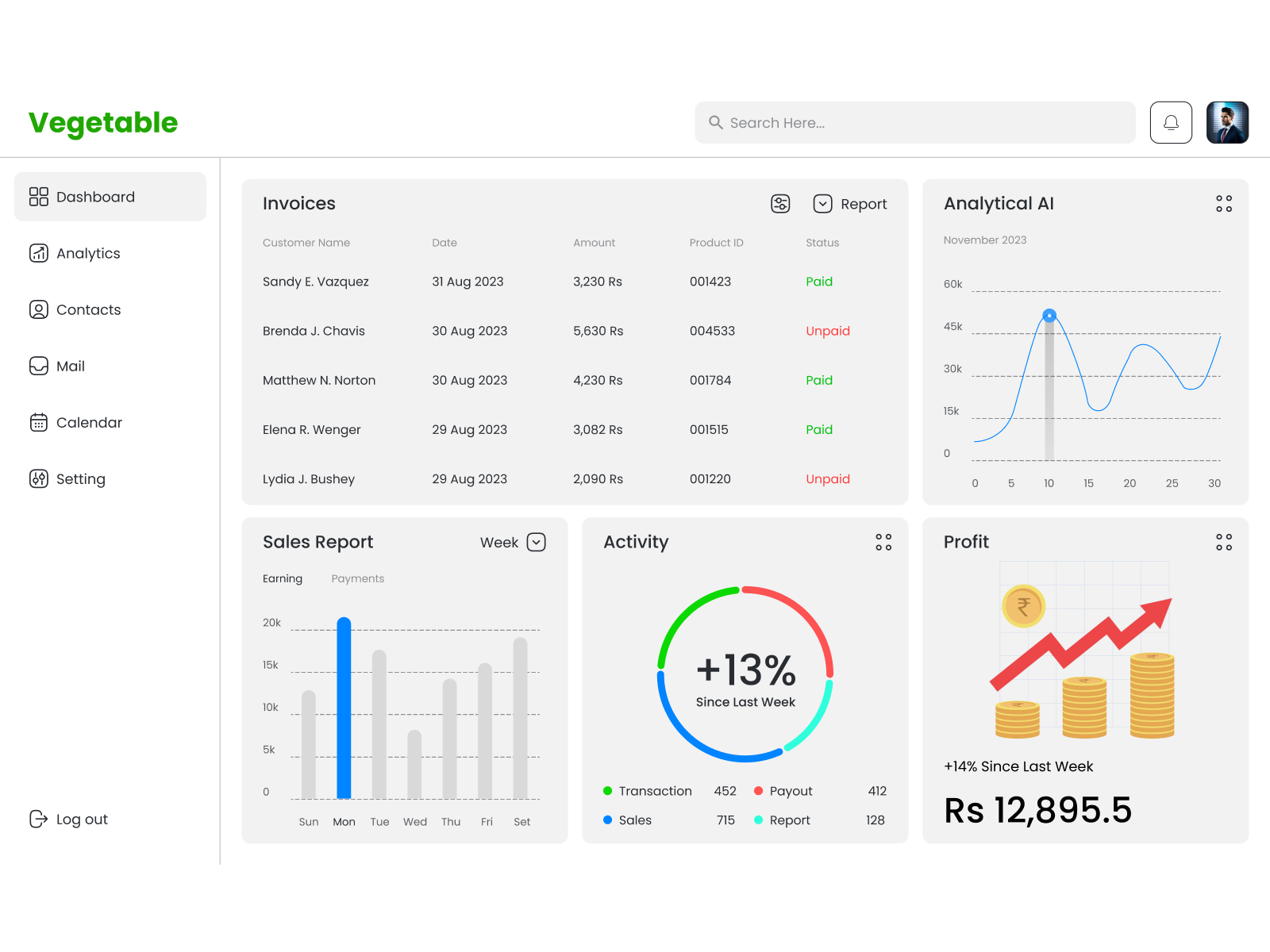This screenshot has width=1270, height=952.
Task: Open the Setting page
Action: coord(80,478)
